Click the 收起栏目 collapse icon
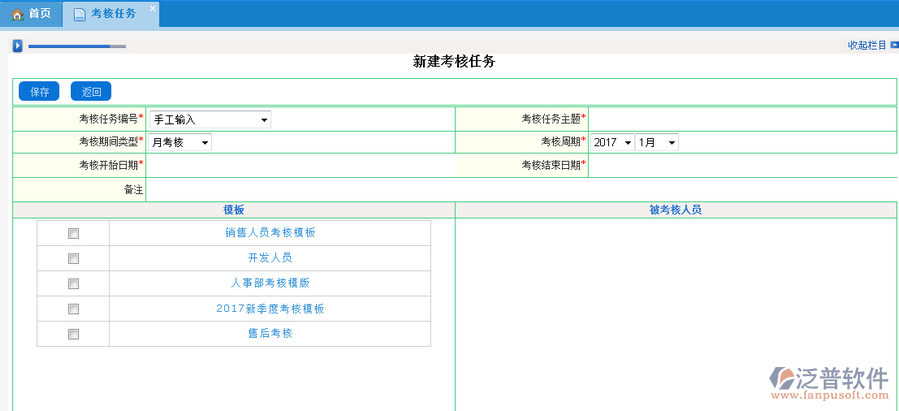Image resolution: width=899 pixels, height=411 pixels. pos(893,45)
